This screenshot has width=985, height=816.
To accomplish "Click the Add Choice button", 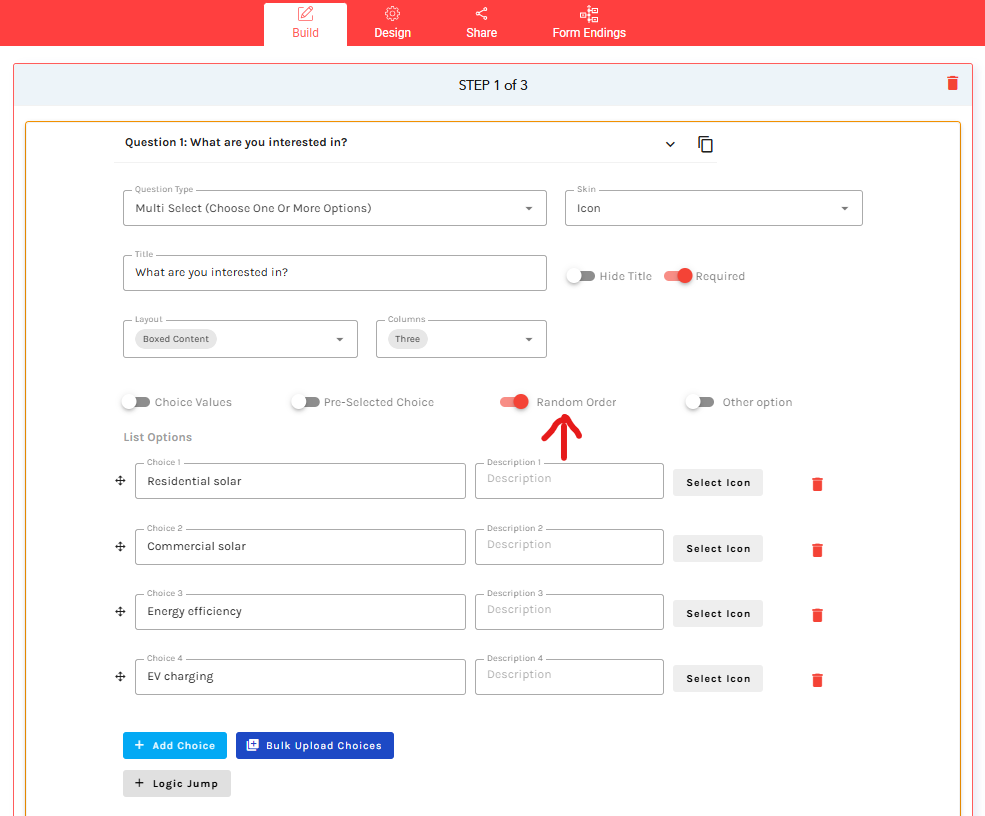I will click(175, 746).
